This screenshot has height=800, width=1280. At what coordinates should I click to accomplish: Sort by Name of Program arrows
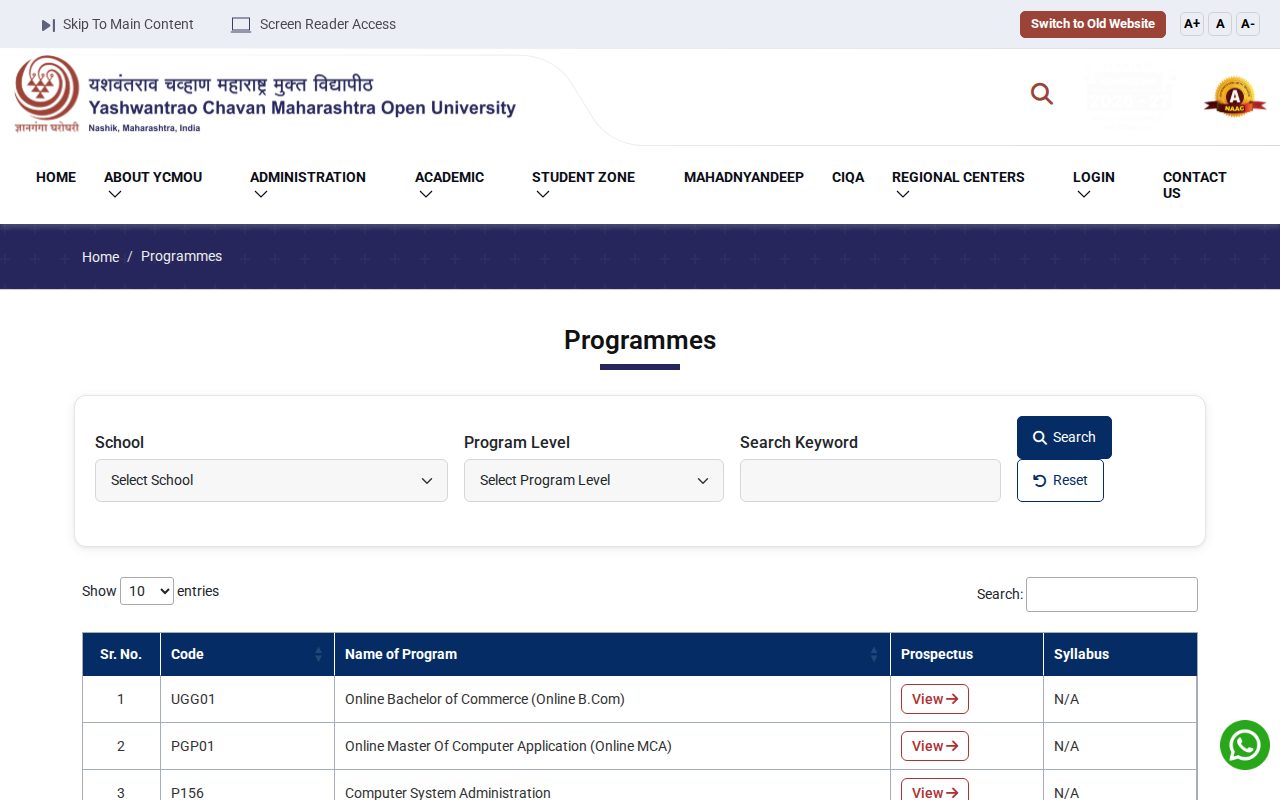(874, 654)
